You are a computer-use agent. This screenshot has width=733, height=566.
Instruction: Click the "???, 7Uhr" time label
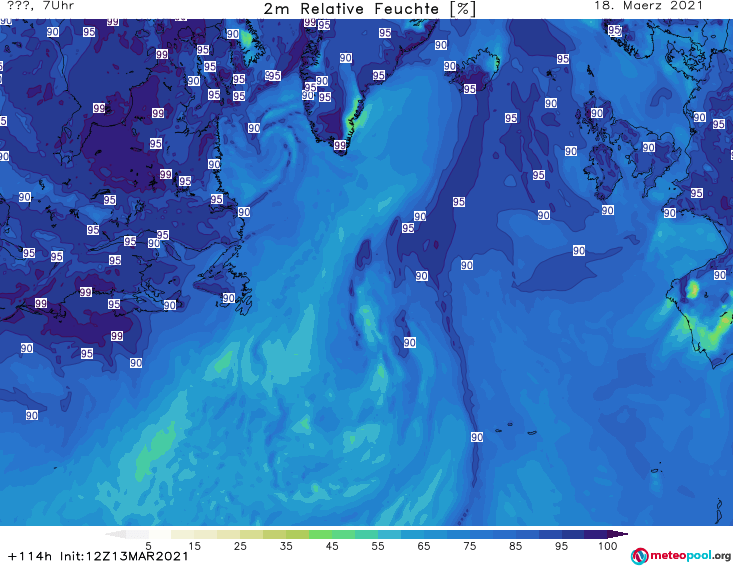pyautogui.click(x=40, y=6)
